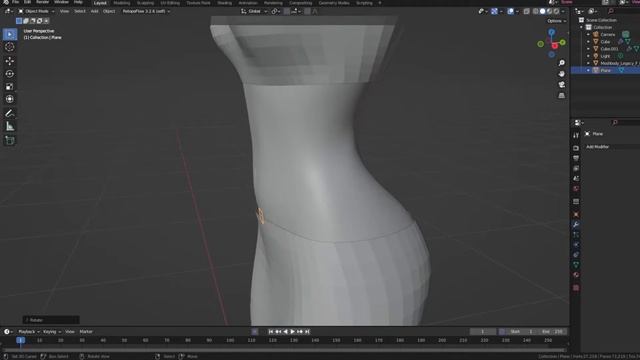Switch perspective/orthographic grid icon
640x360 pixels.
click(562, 96)
